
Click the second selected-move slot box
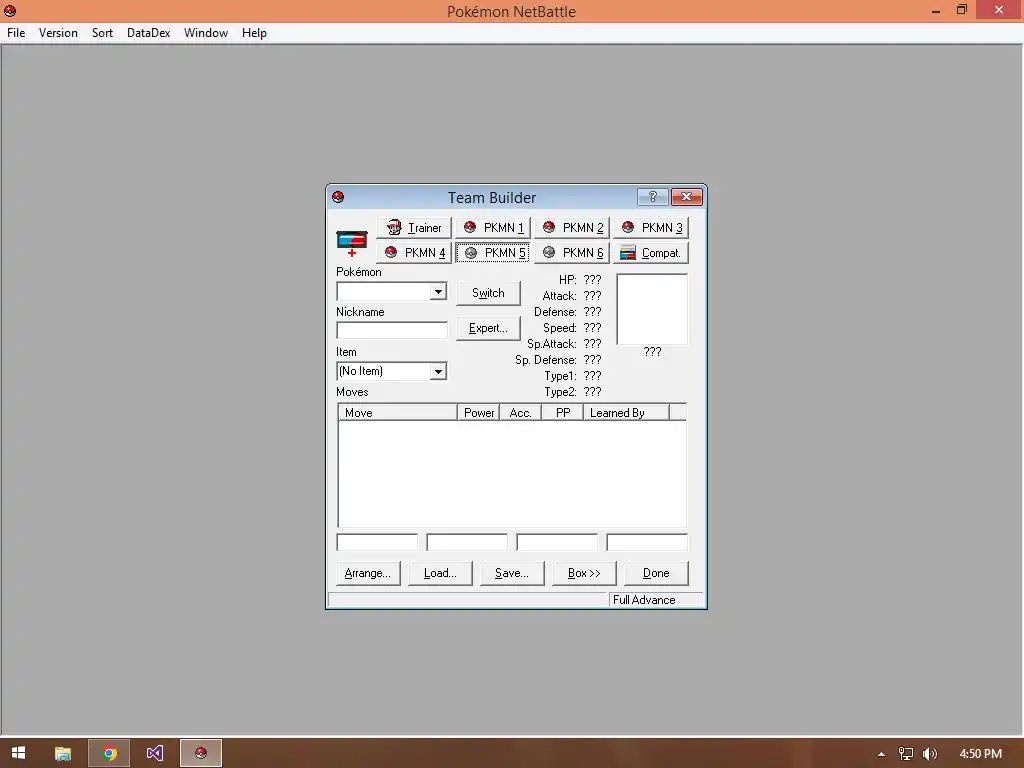coord(467,542)
